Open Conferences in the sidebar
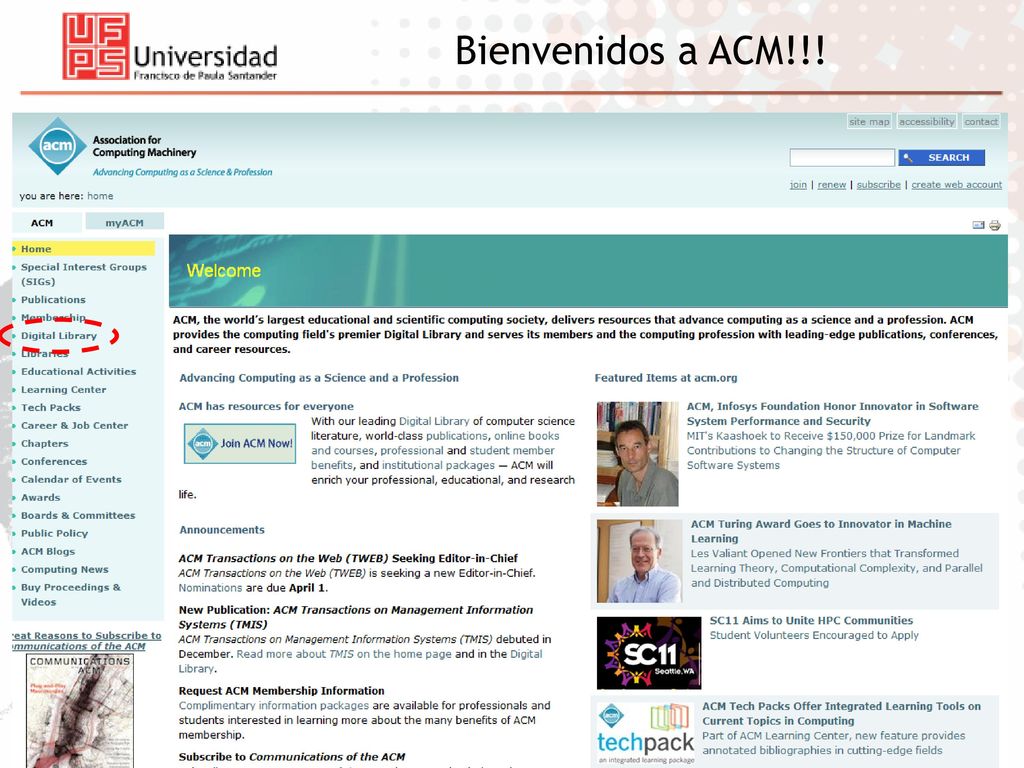This screenshot has height=768, width=1024. [54, 462]
